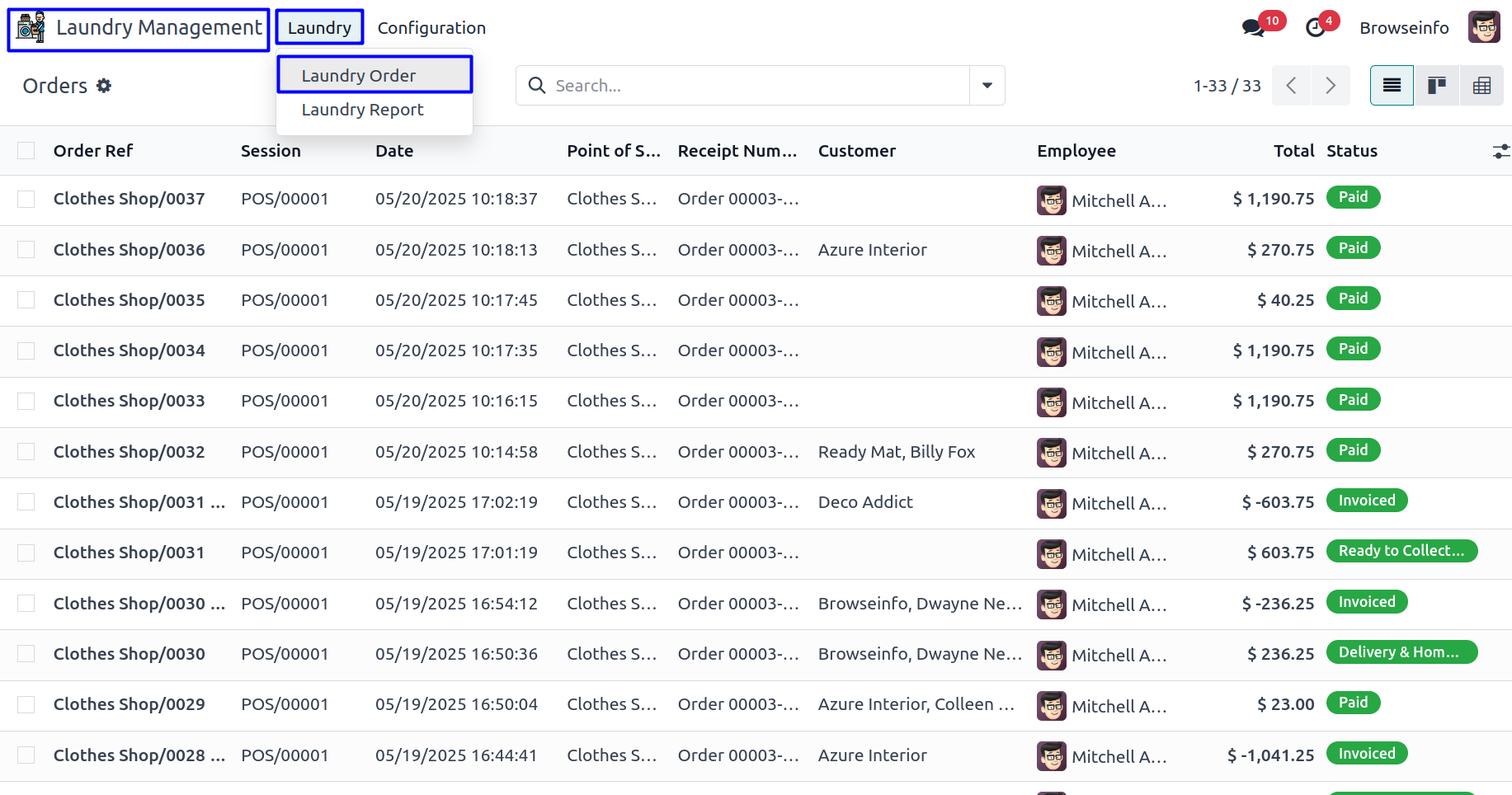Open the Configuration menu
1512x795 pixels.
(x=431, y=28)
